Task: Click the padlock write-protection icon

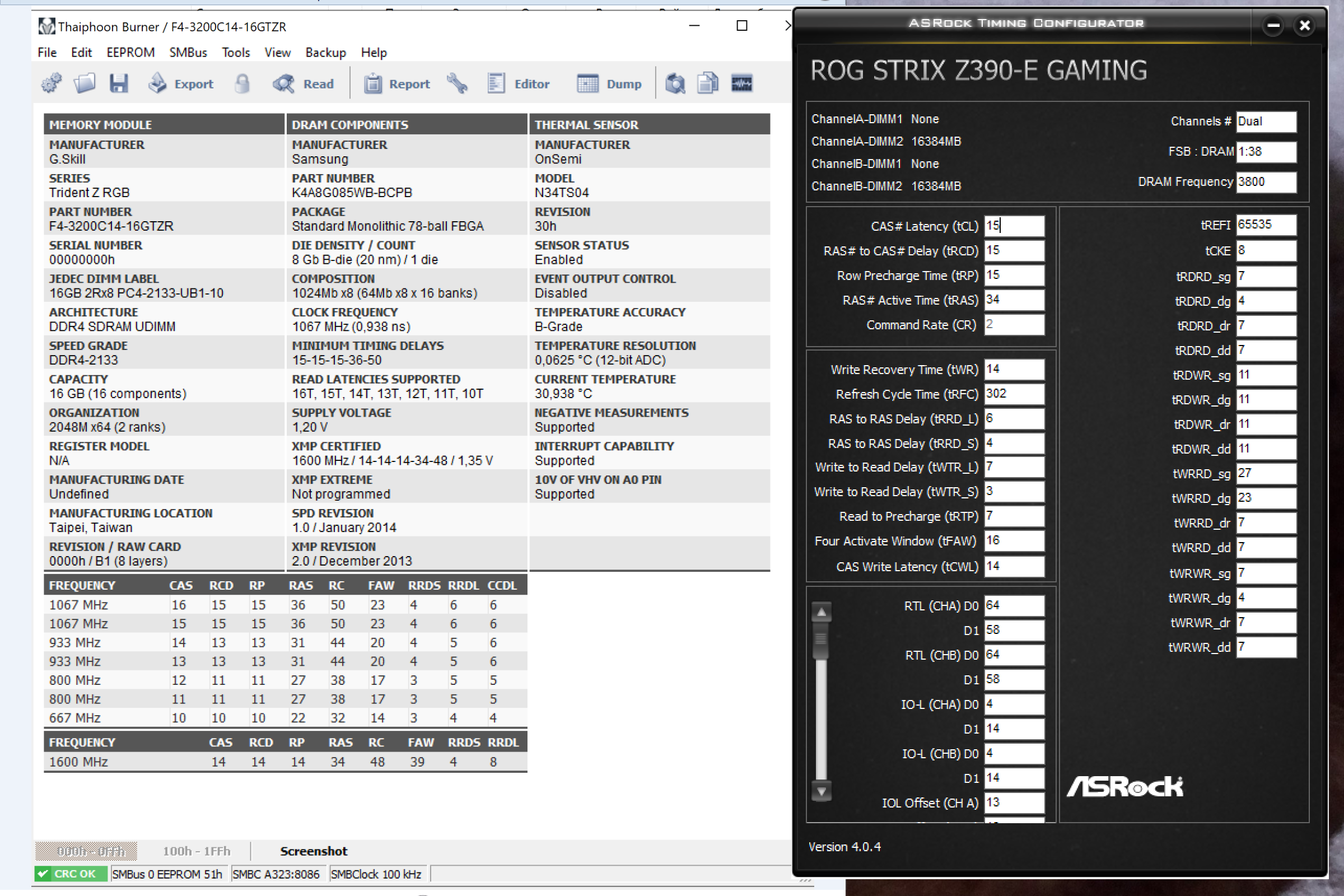Action: click(x=243, y=84)
